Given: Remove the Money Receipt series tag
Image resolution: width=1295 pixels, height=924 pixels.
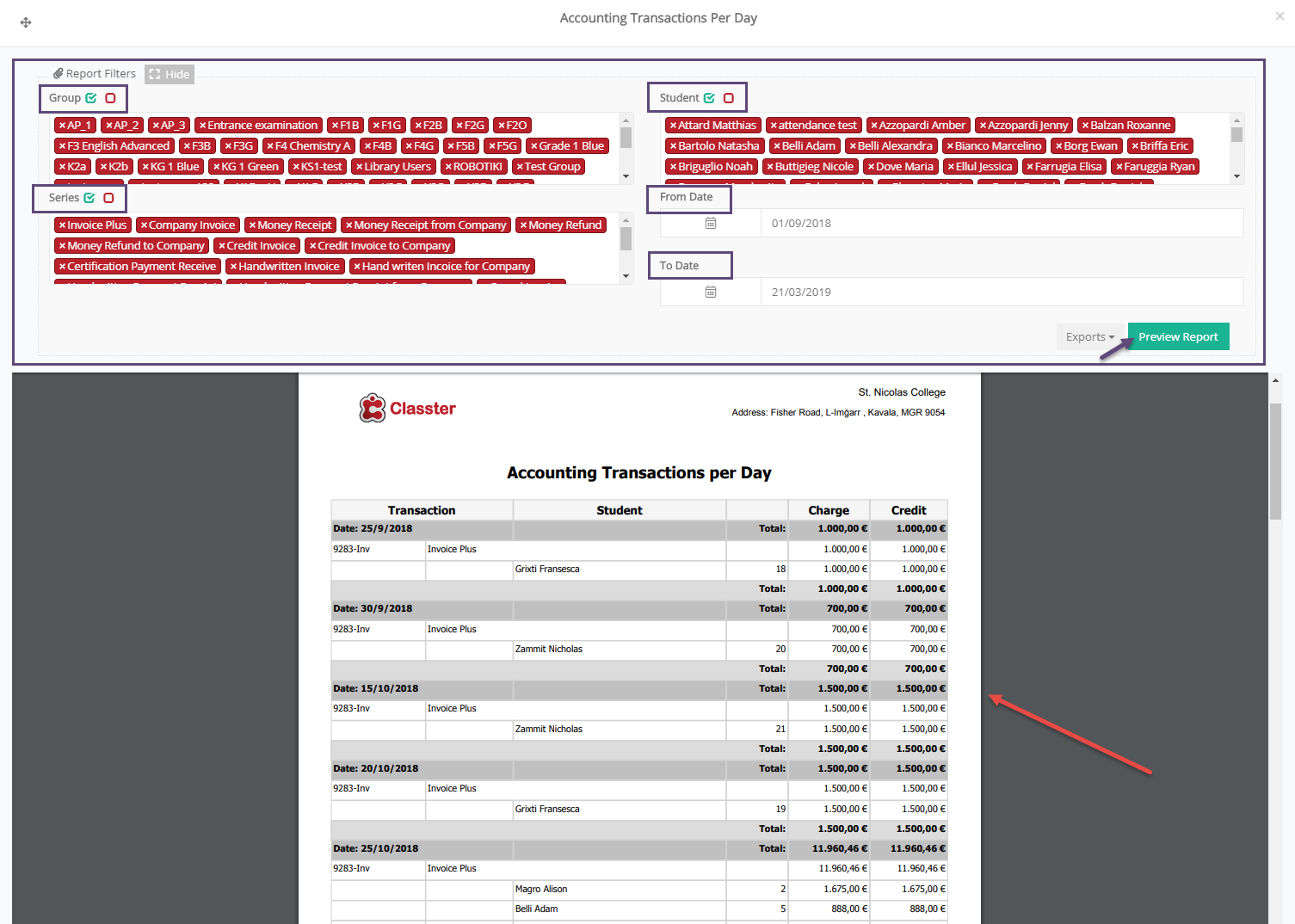Looking at the screenshot, I should (252, 225).
